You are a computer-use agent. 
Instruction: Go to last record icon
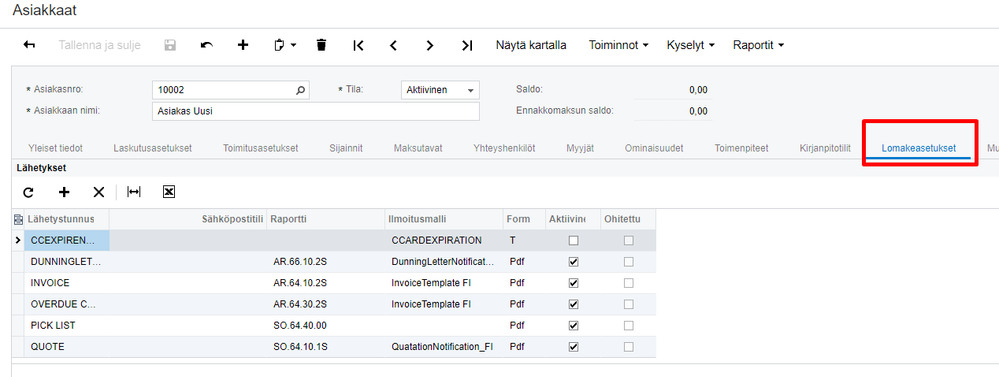[x=467, y=45]
